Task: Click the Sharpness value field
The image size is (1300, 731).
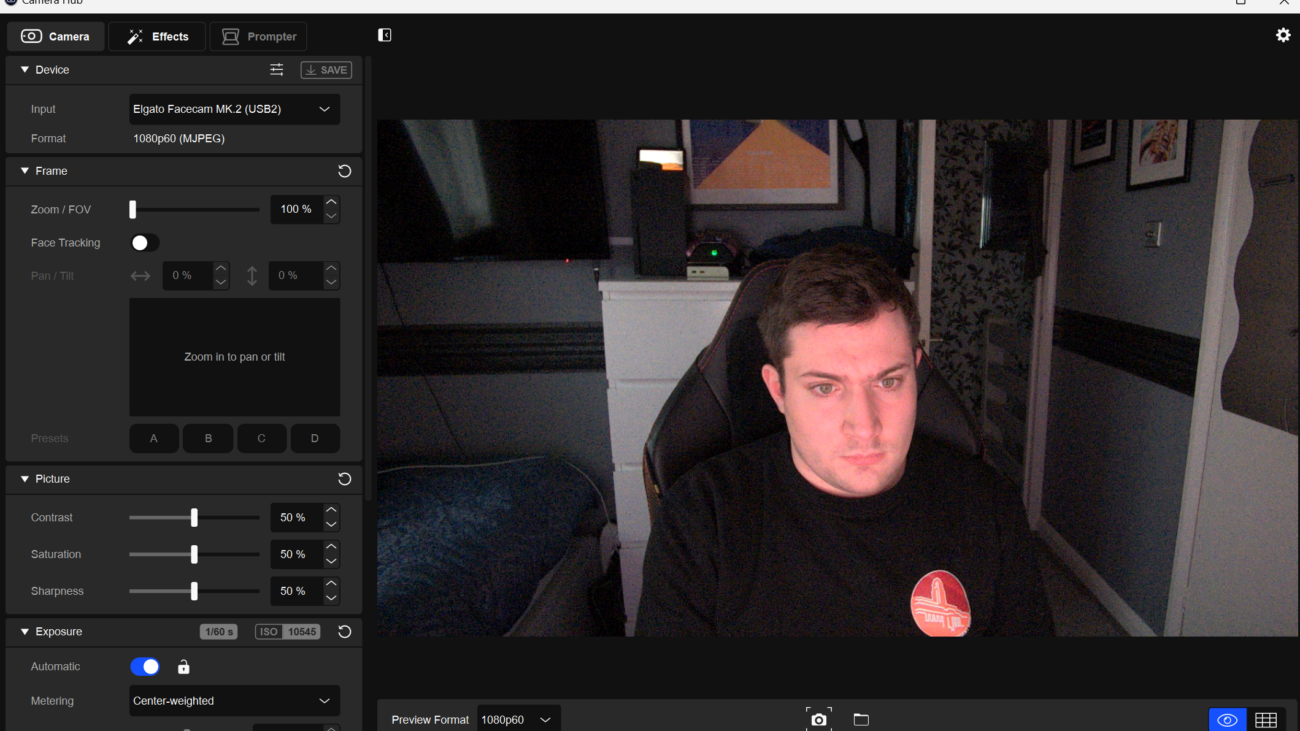Action: 296,591
